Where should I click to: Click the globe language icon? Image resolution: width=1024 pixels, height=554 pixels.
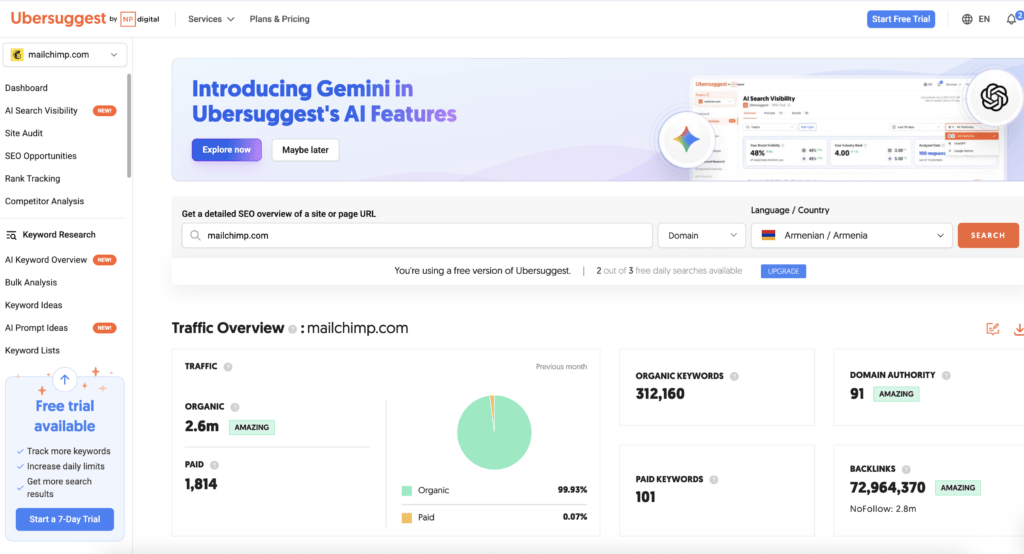tap(967, 19)
